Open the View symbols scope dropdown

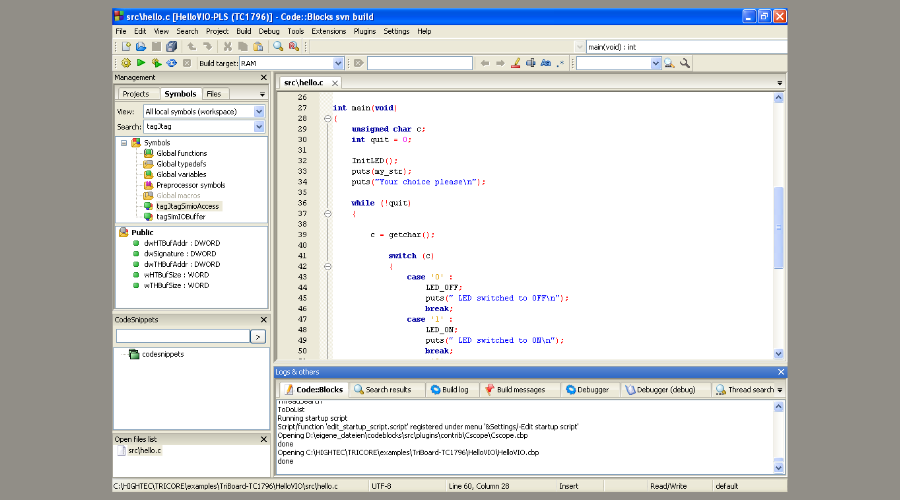tap(259, 112)
